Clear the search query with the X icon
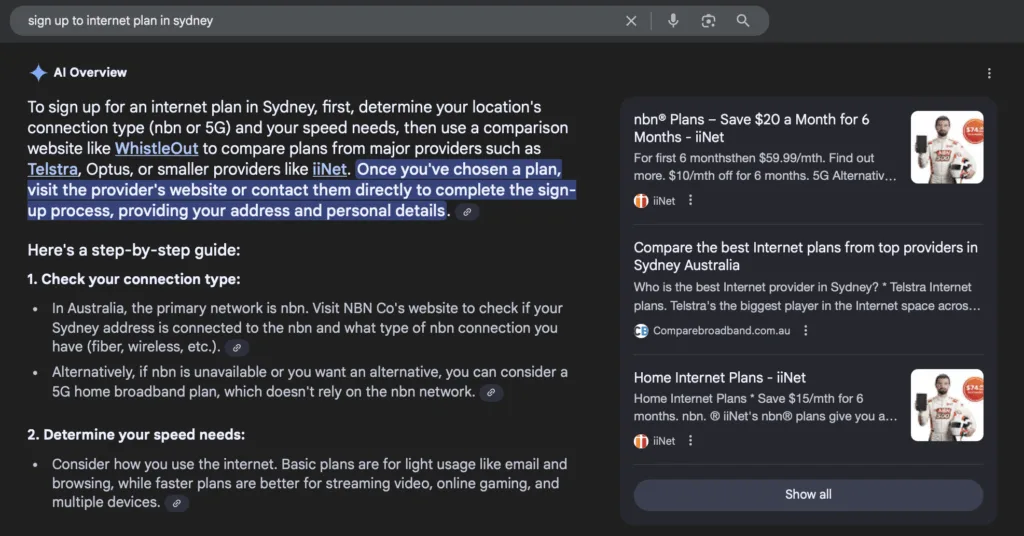The width and height of the screenshot is (1024, 536). pyautogui.click(x=631, y=21)
